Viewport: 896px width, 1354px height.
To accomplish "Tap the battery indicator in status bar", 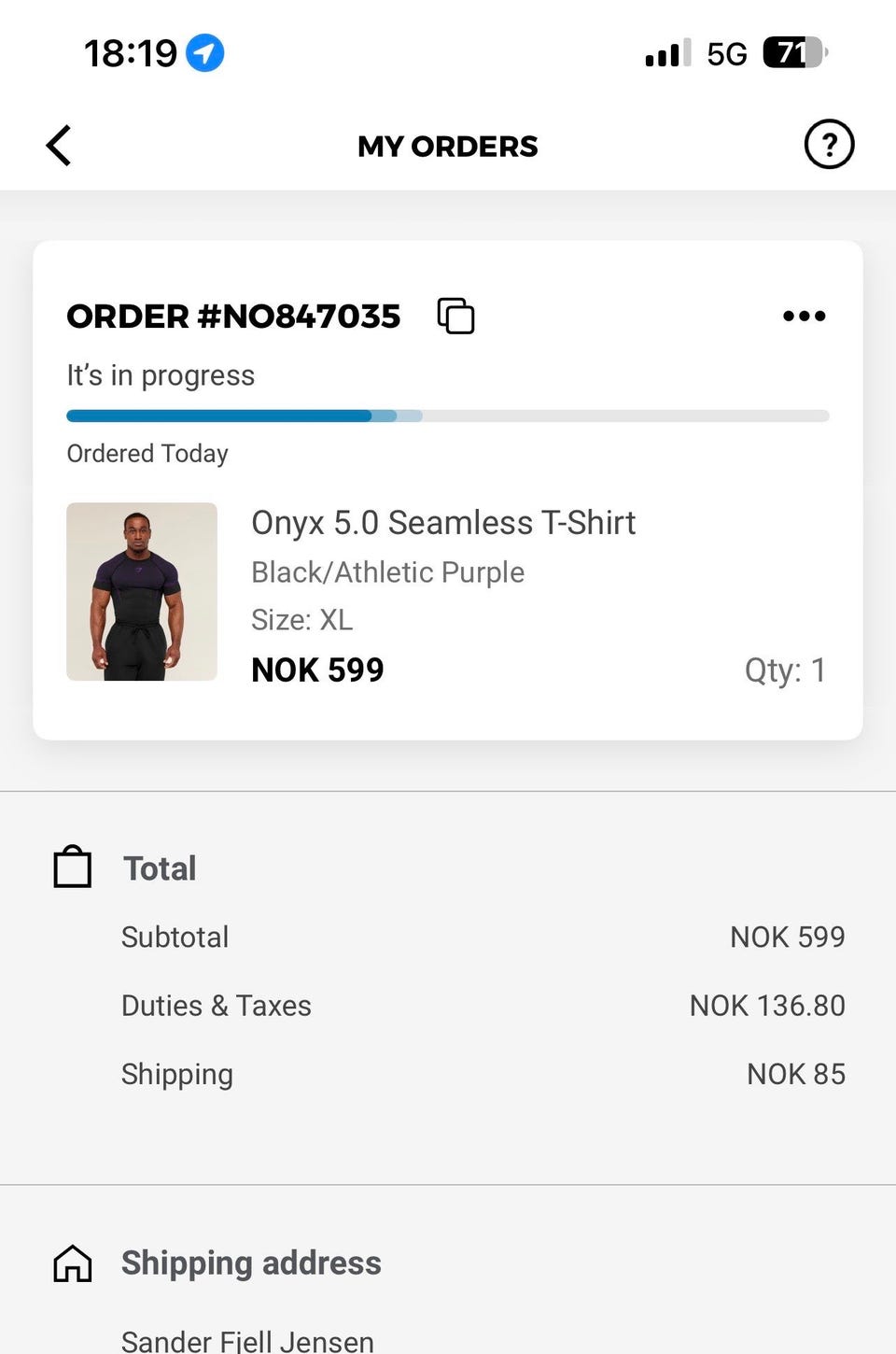I will pos(794,52).
